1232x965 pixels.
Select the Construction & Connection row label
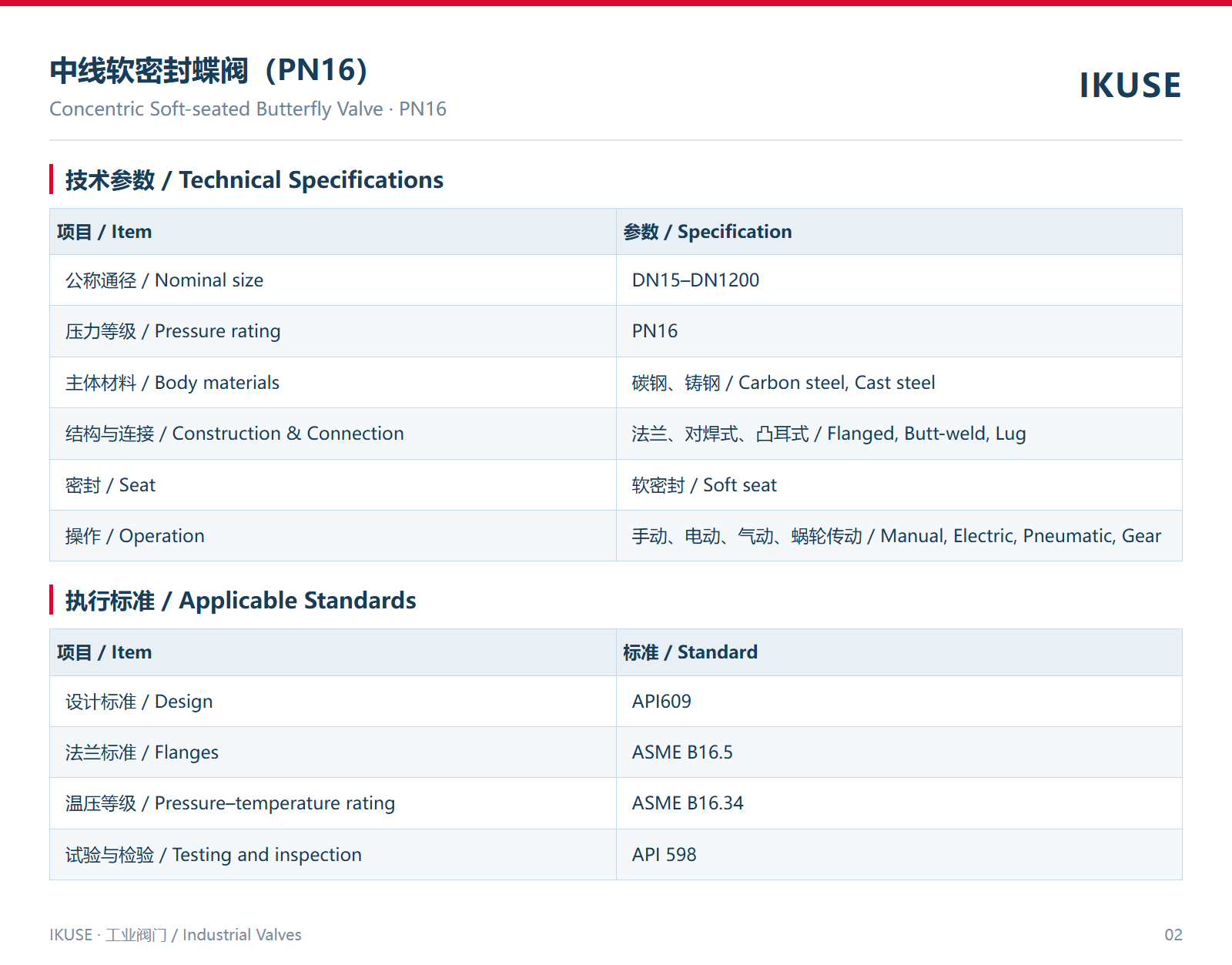point(234,434)
